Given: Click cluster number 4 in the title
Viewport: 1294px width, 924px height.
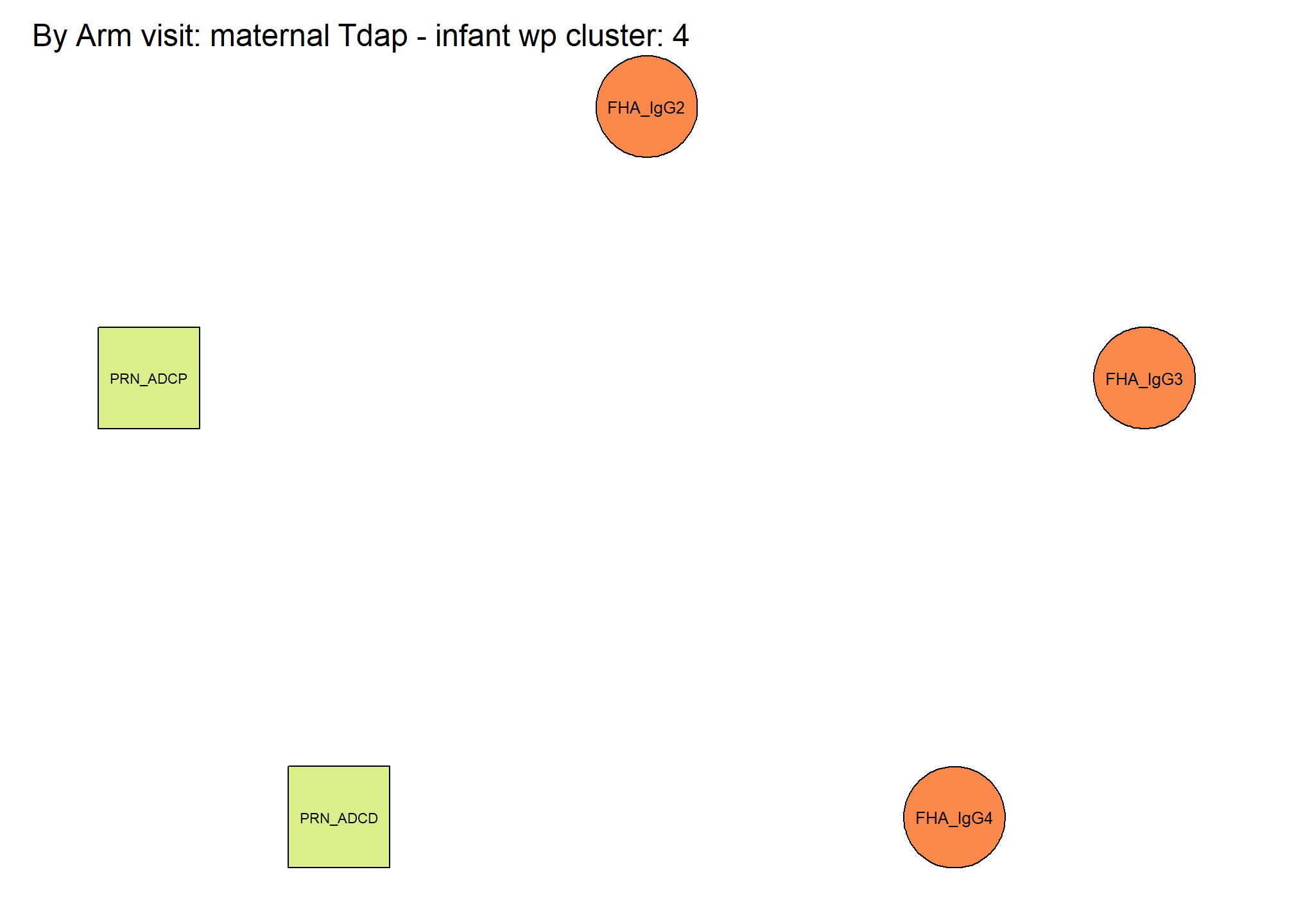Looking at the screenshot, I should pyautogui.click(x=681, y=36).
